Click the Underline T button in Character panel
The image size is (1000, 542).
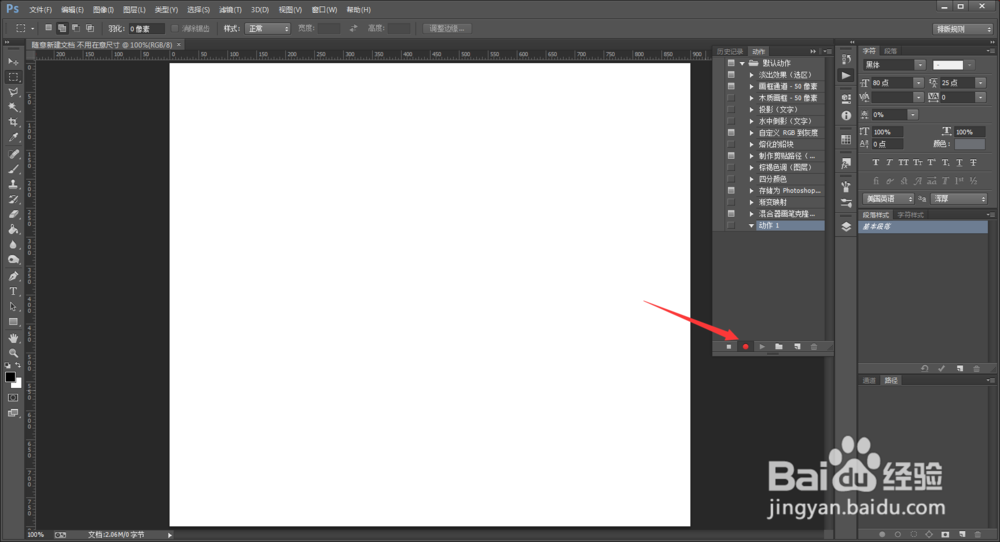[959, 163]
